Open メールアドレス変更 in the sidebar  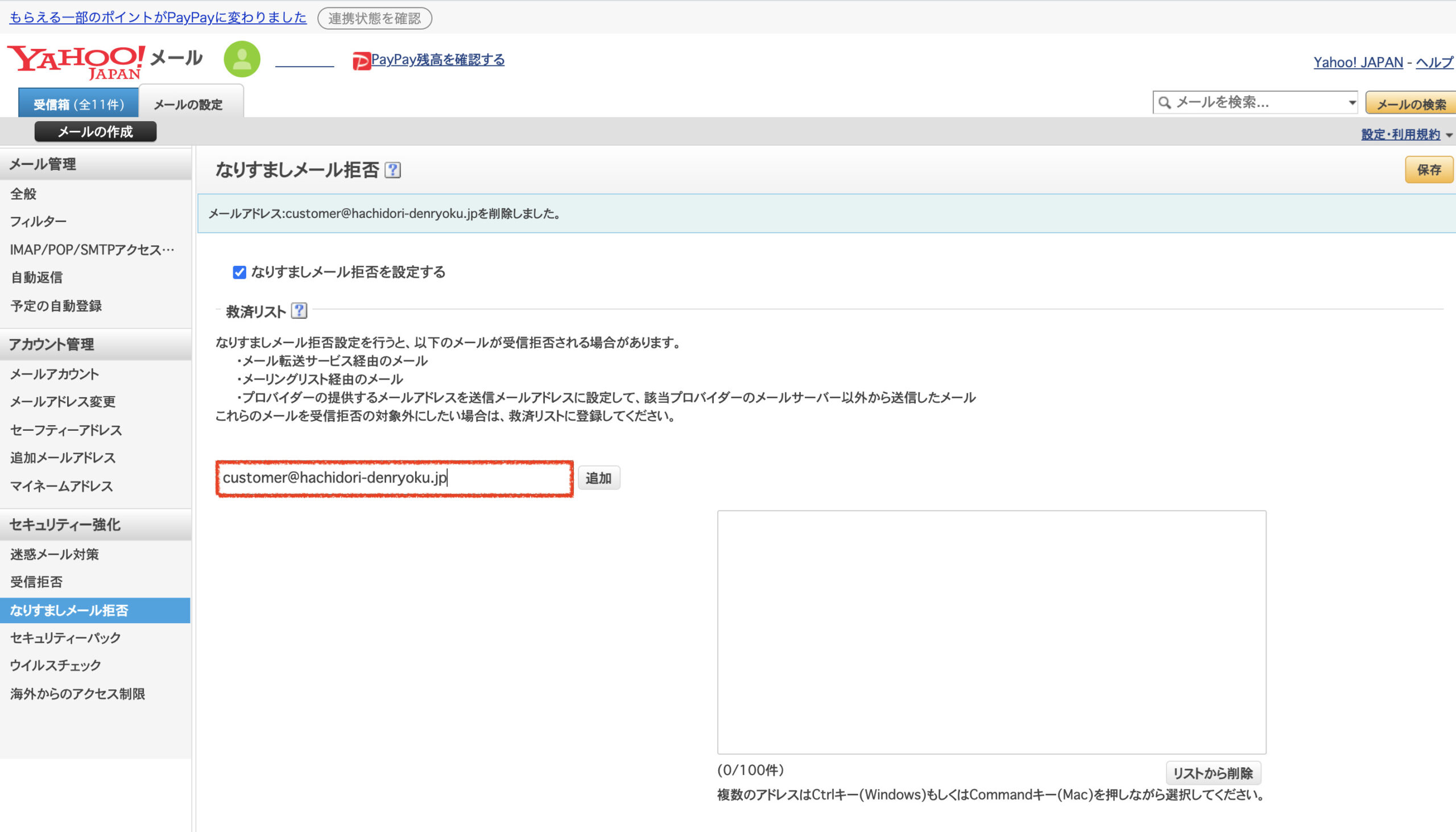pos(63,402)
